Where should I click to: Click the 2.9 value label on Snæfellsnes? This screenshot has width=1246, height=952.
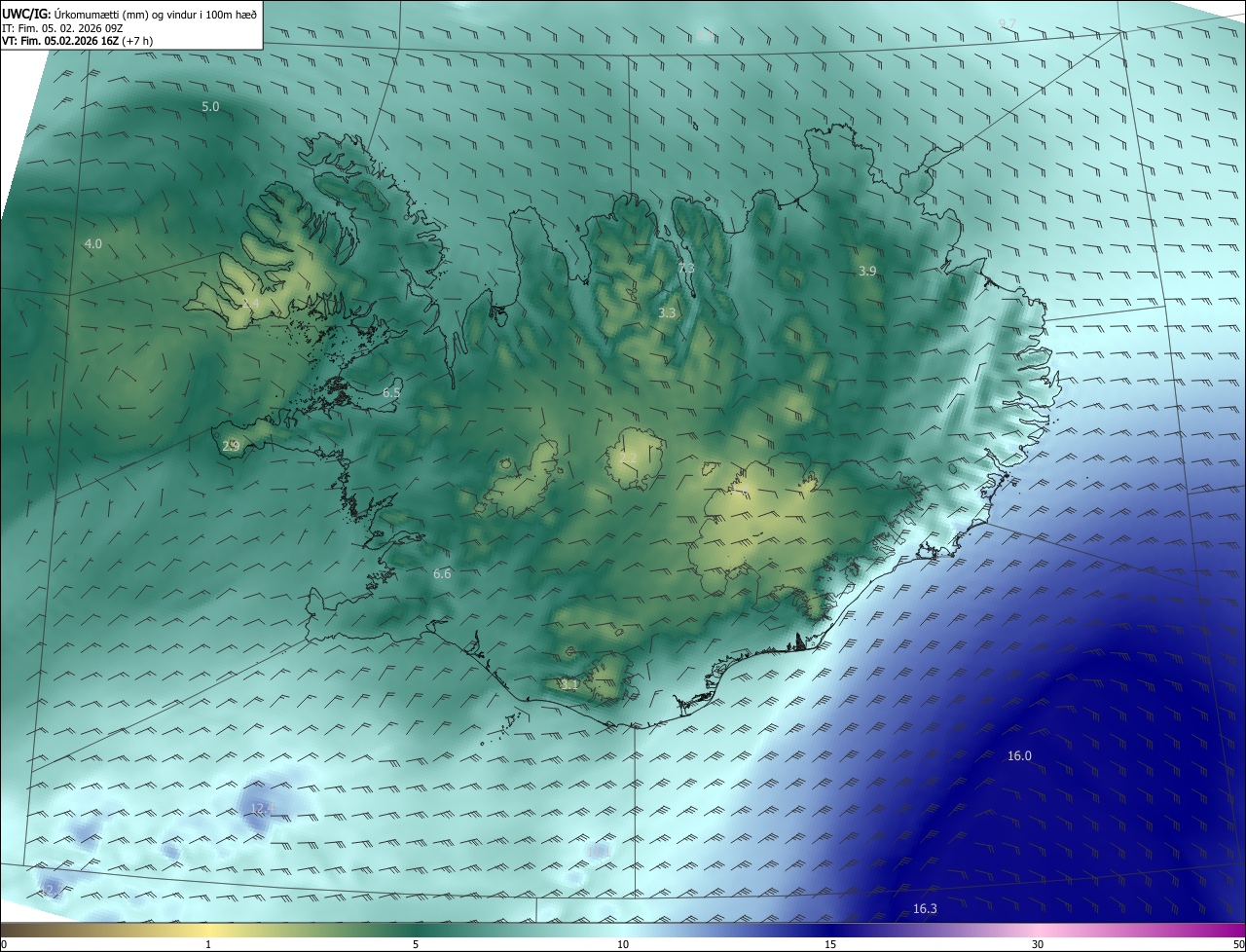(x=231, y=446)
